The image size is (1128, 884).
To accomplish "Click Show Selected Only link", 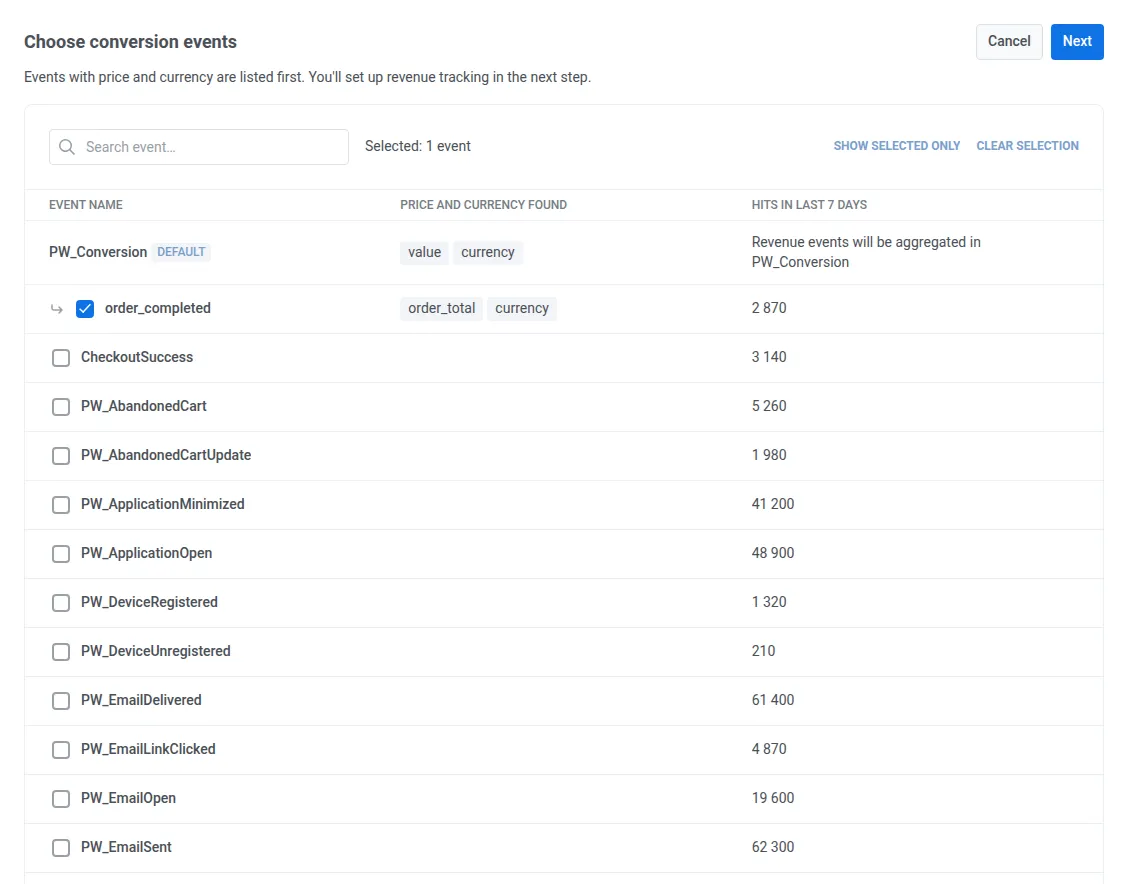I will [x=896, y=146].
